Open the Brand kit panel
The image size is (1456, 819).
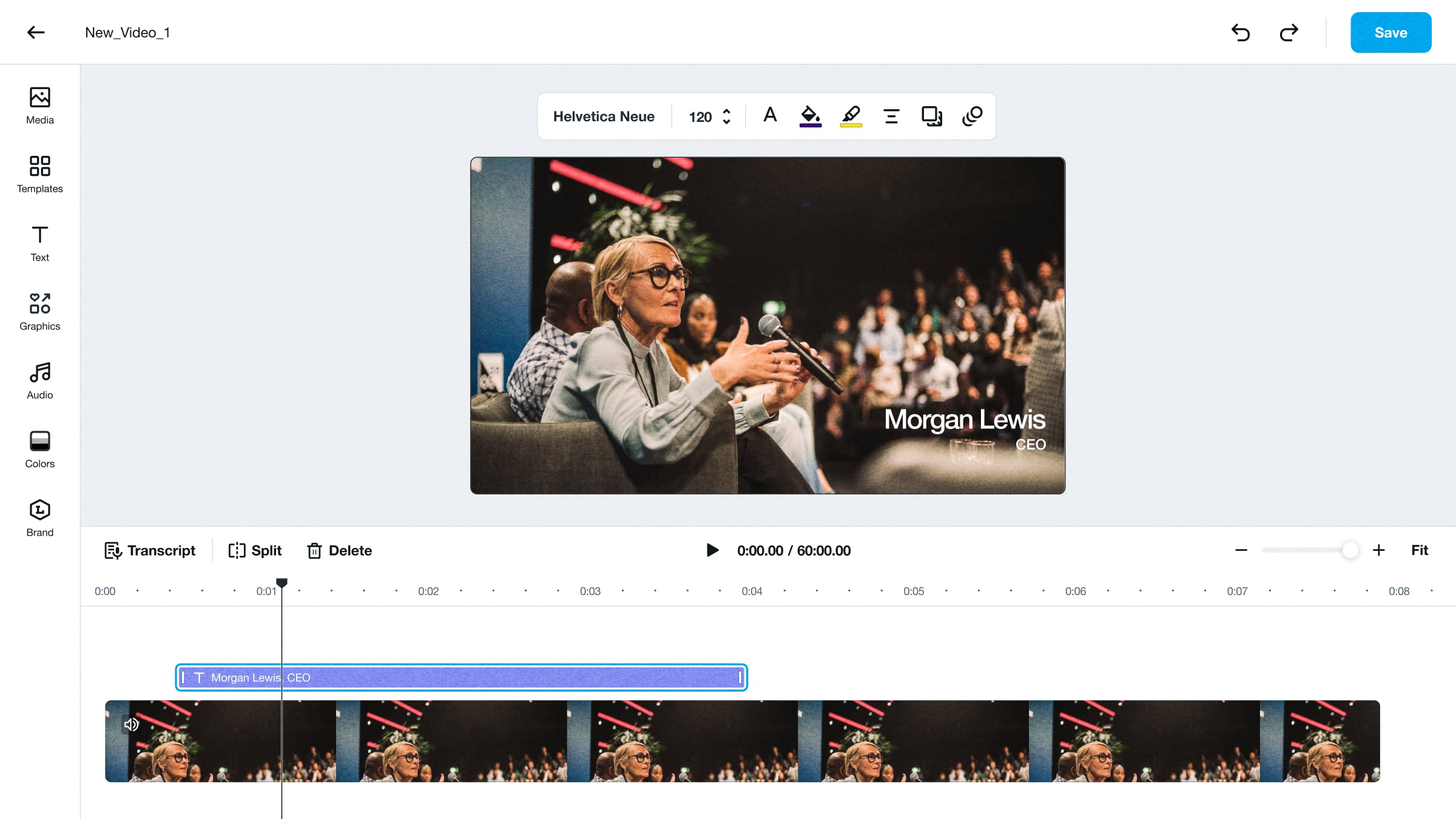39,518
